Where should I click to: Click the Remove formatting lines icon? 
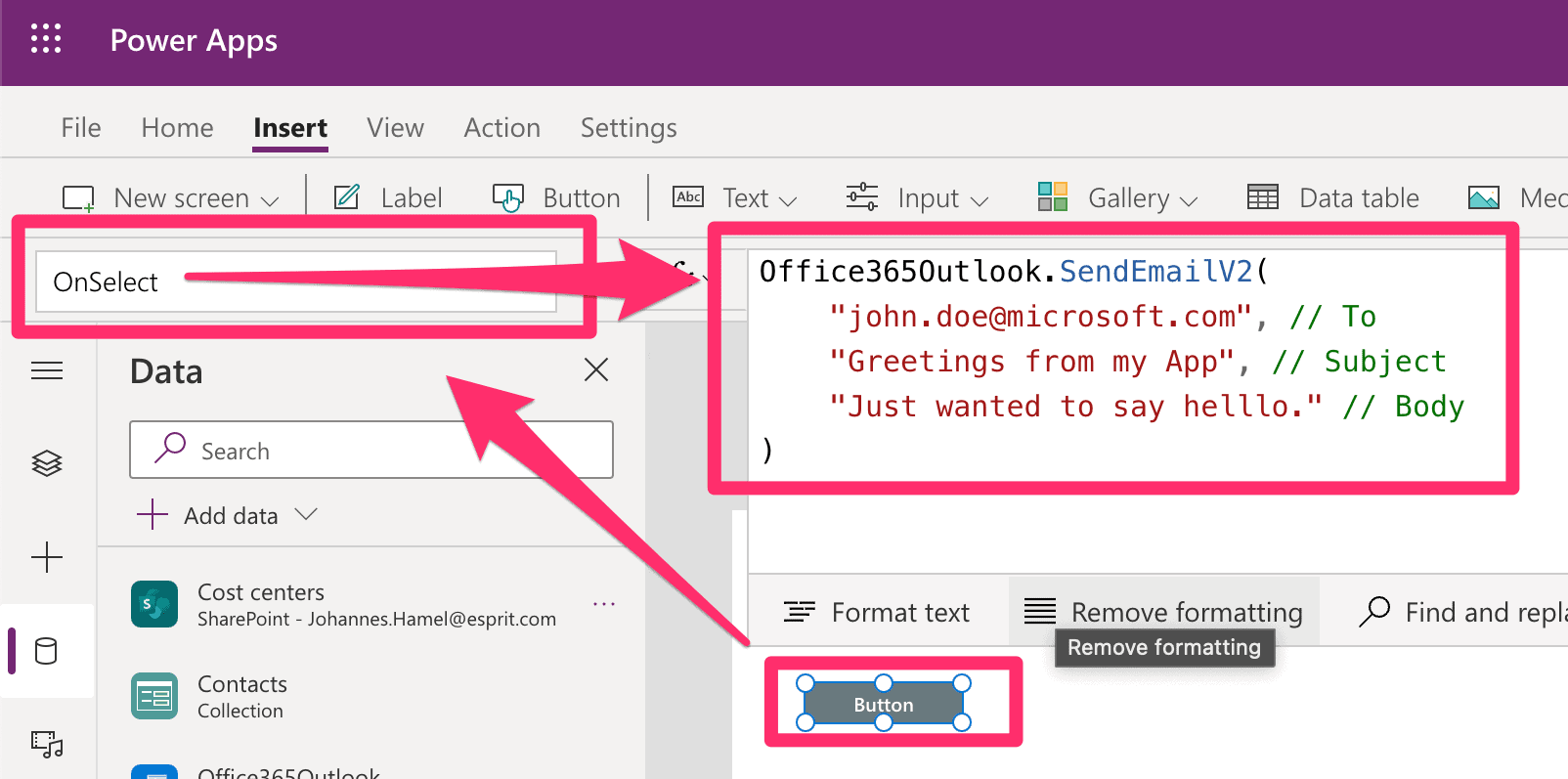[x=1040, y=612]
